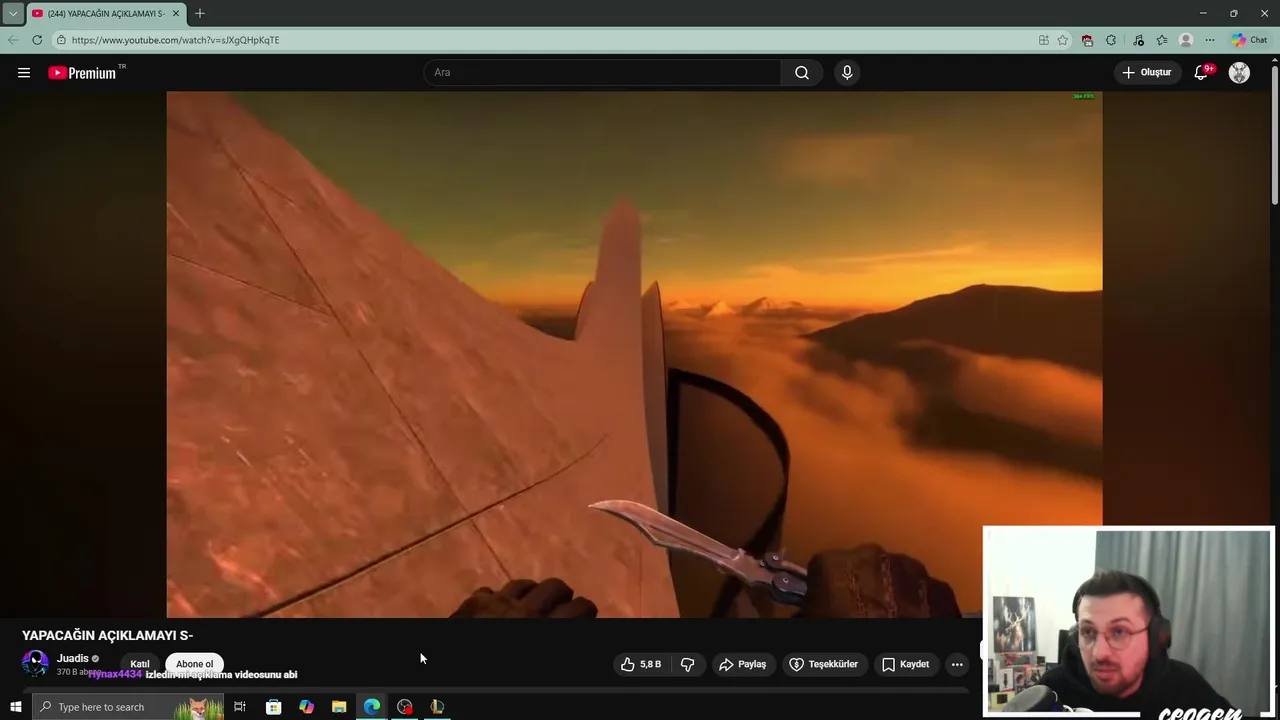Open the Oluştur create button

1147,72
